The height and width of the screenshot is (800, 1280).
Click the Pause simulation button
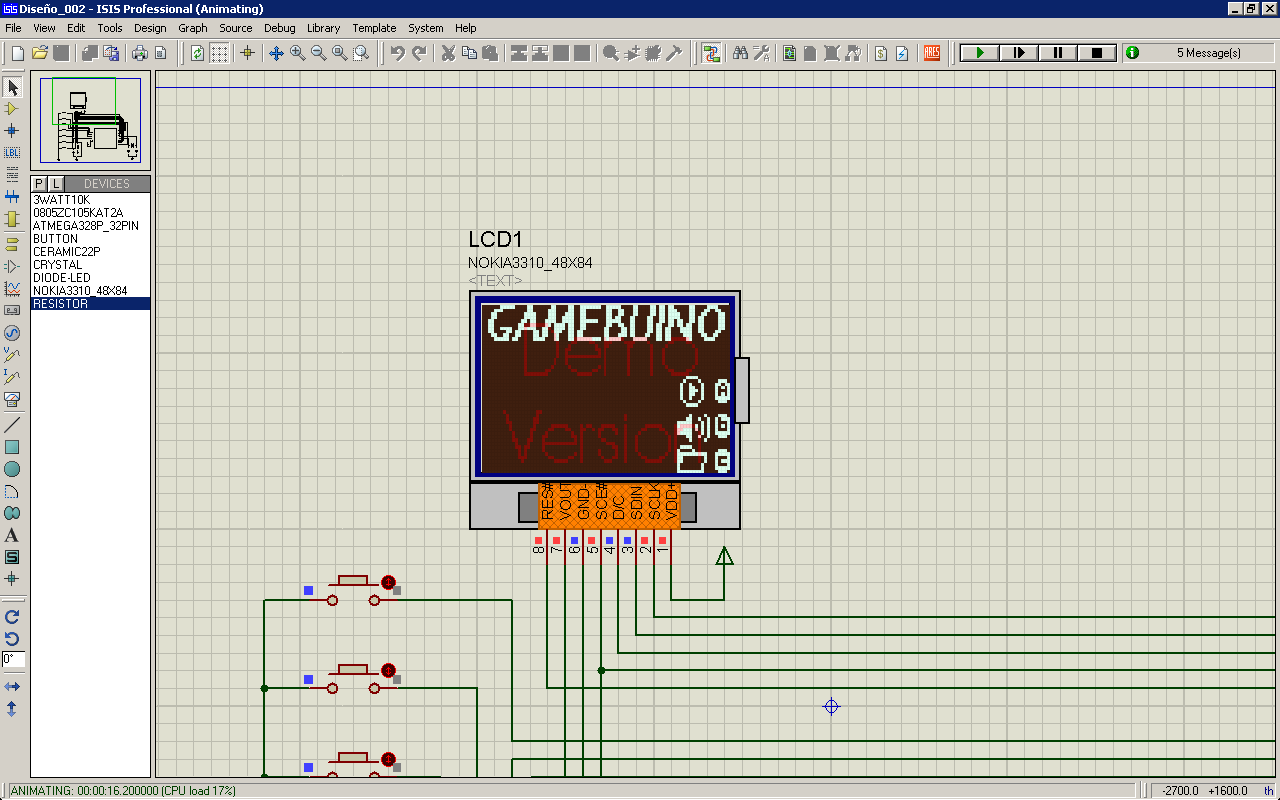[x=1058, y=53]
